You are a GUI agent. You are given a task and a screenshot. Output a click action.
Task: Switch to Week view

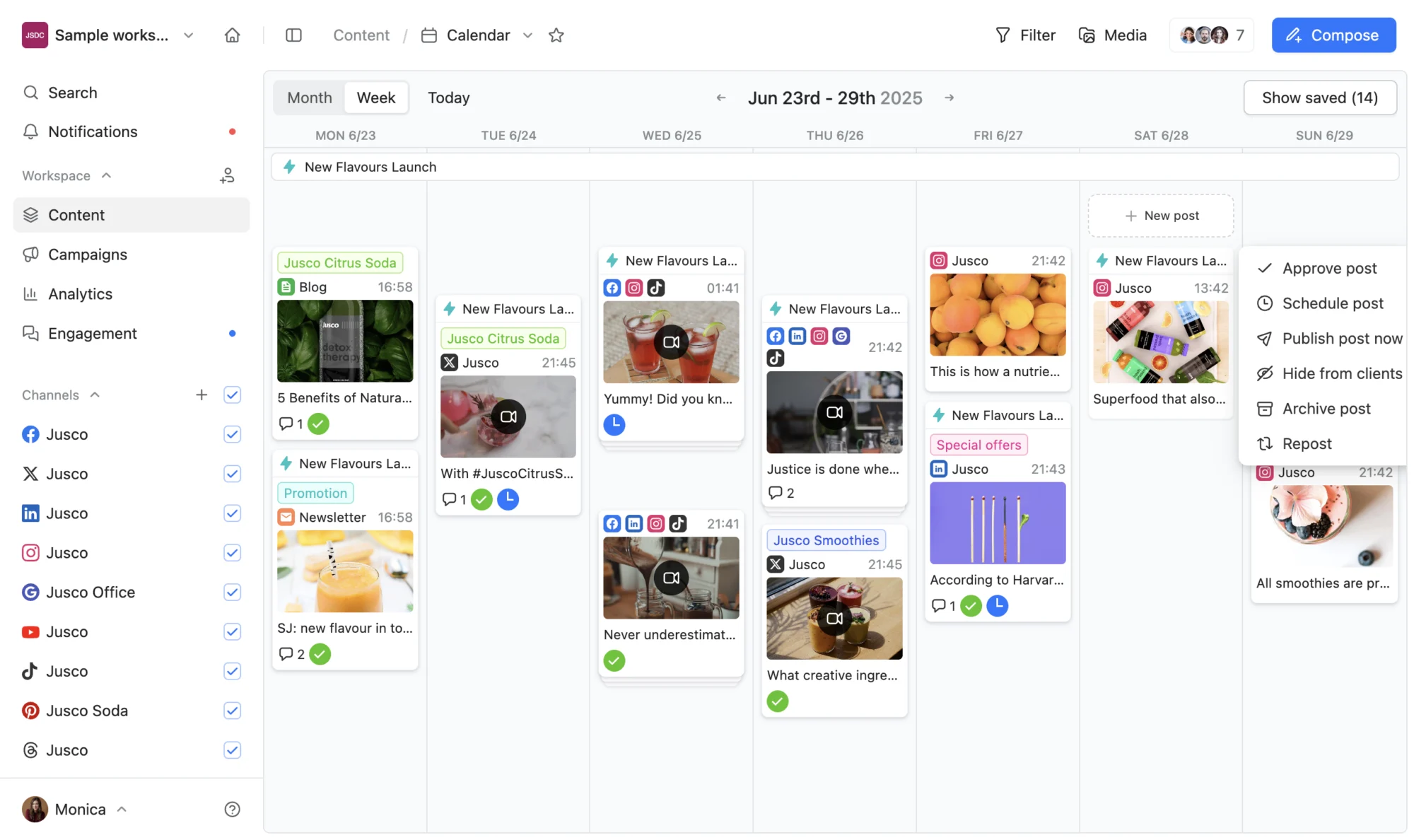[x=376, y=98]
